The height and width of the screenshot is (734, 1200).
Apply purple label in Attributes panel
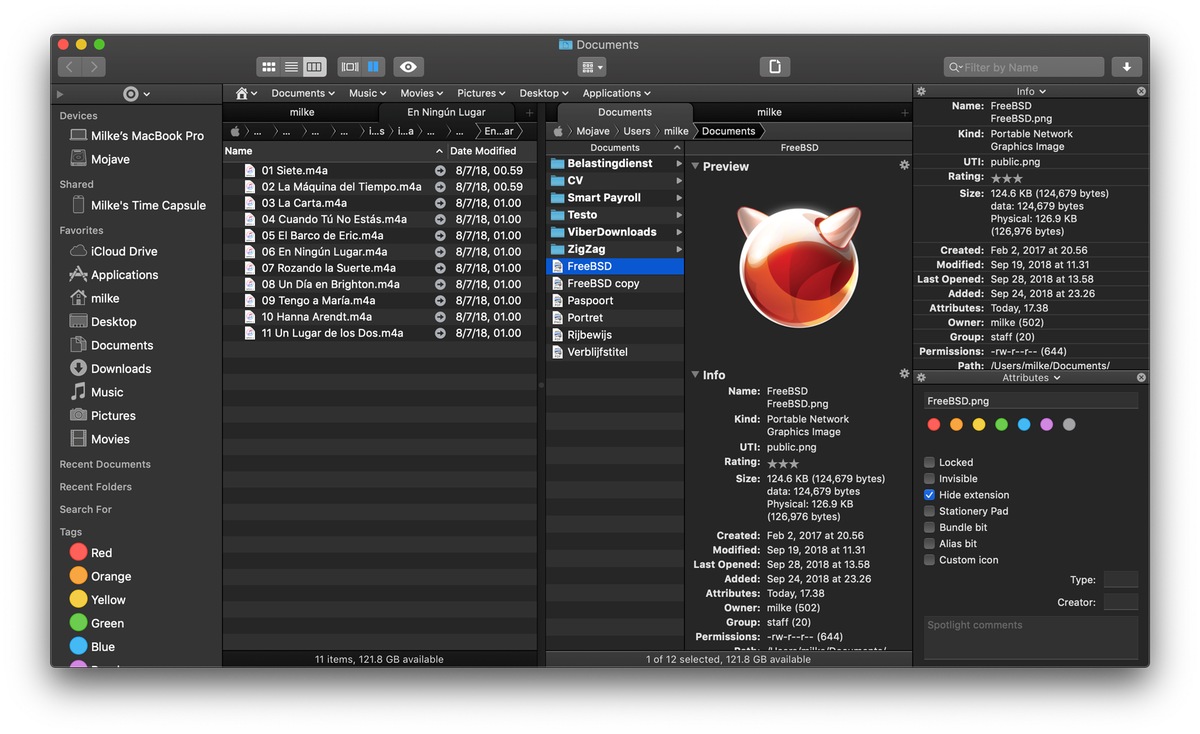[1046, 425]
